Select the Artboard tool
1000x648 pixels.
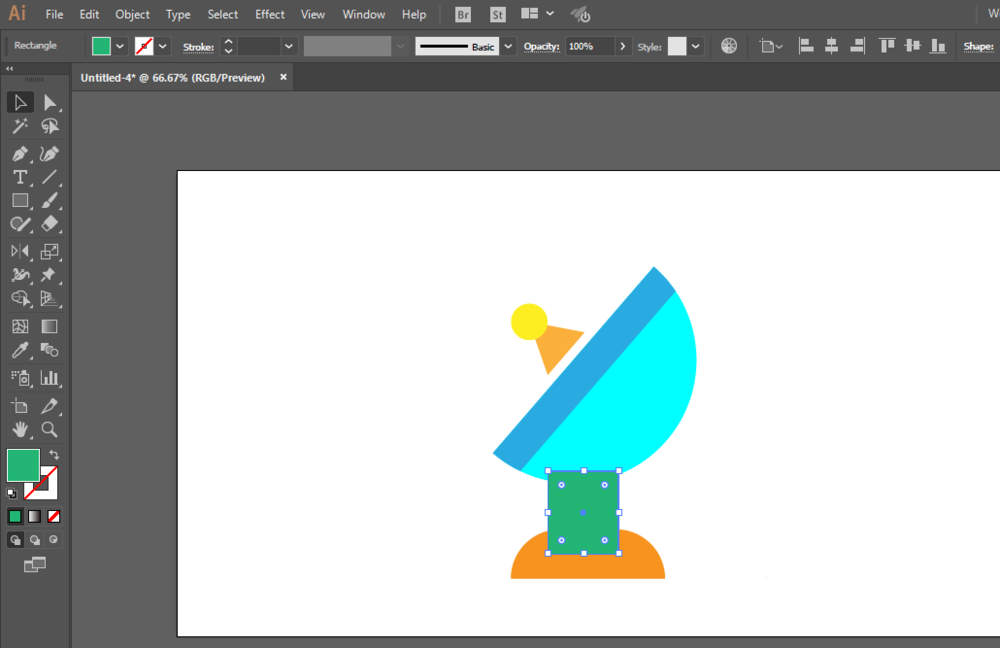click(x=20, y=406)
